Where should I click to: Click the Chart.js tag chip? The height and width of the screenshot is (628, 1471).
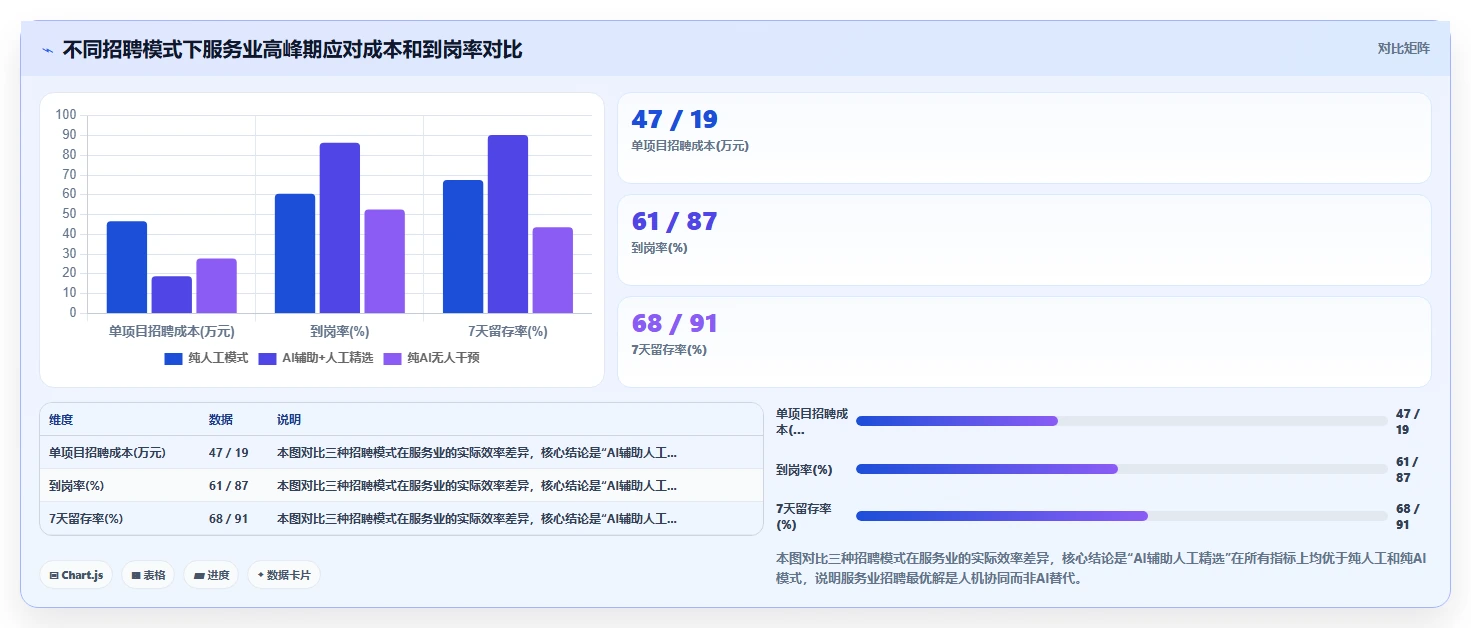point(76,575)
